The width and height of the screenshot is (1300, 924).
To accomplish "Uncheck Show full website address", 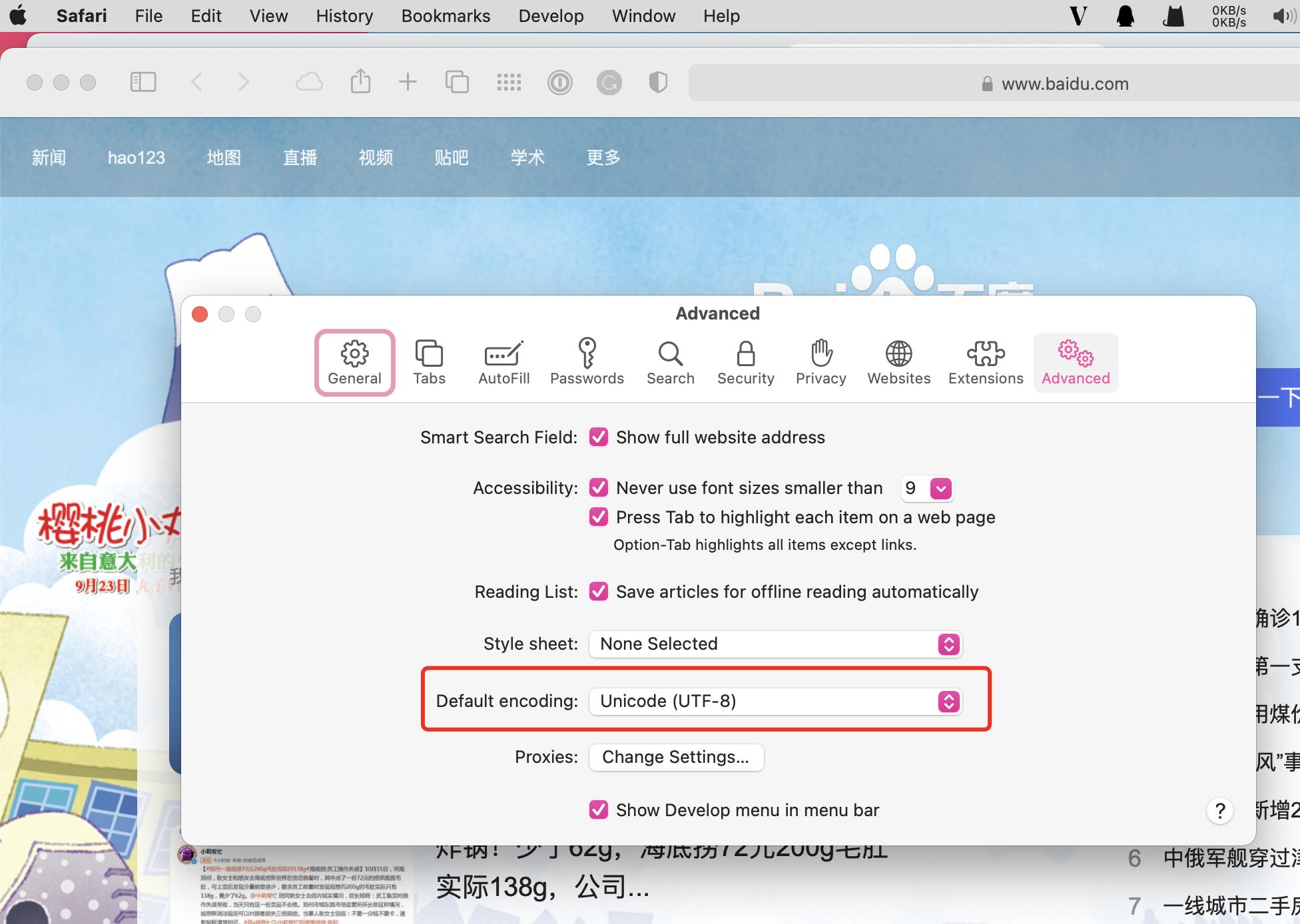I will 599,437.
